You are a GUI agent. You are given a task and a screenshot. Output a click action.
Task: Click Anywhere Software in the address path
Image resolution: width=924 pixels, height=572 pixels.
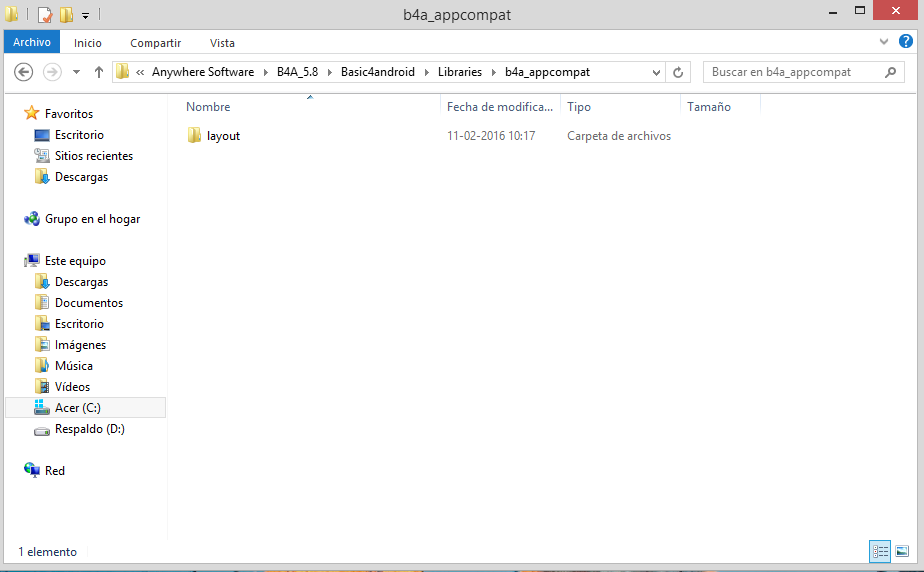(x=203, y=72)
